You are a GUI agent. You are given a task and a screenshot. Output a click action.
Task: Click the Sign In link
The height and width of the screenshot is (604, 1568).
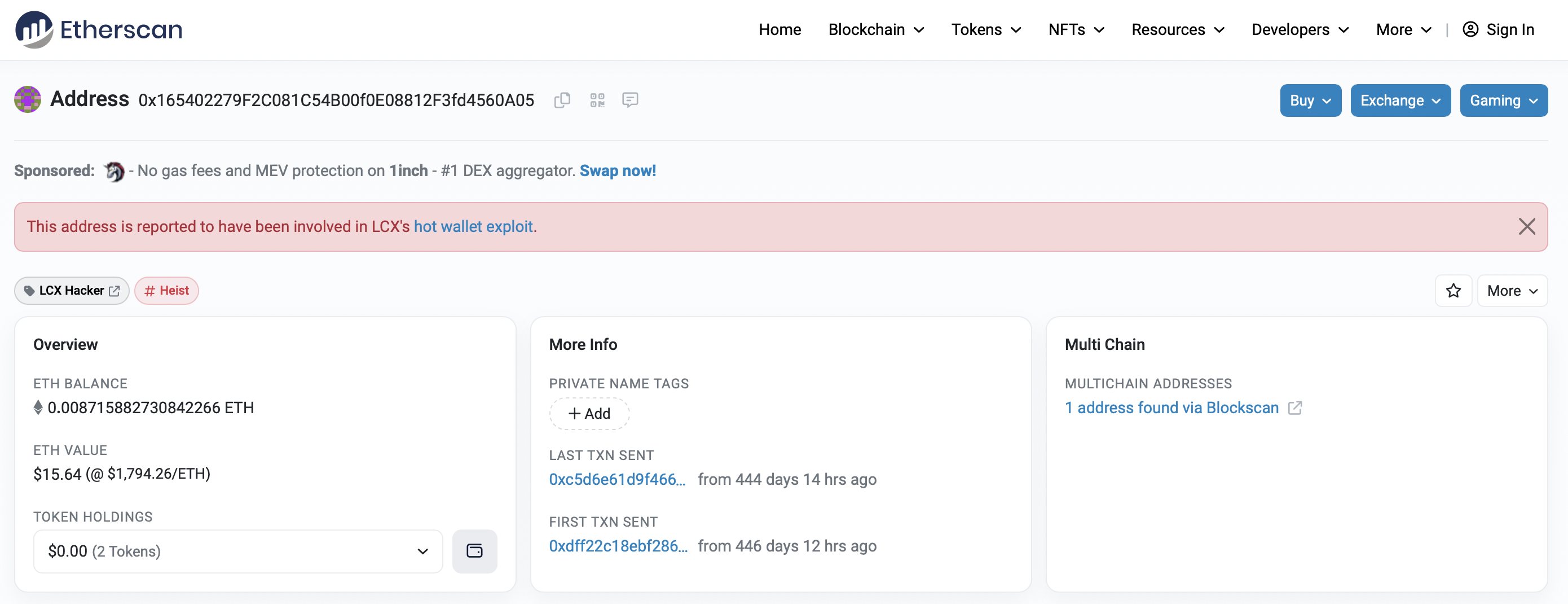tap(1498, 30)
